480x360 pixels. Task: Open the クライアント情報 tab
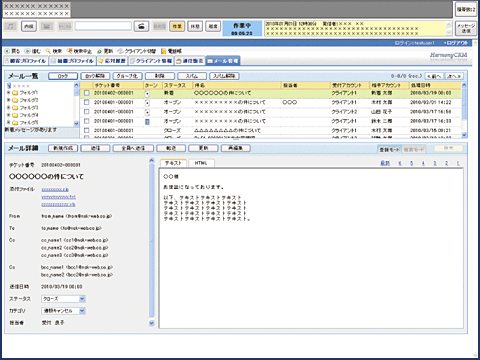(151, 61)
